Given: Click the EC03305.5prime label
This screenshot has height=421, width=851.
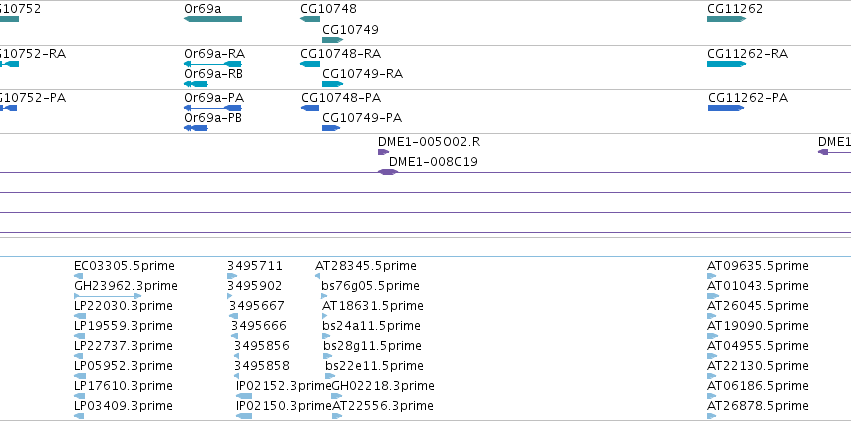Looking at the screenshot, I should click(124, 266).
